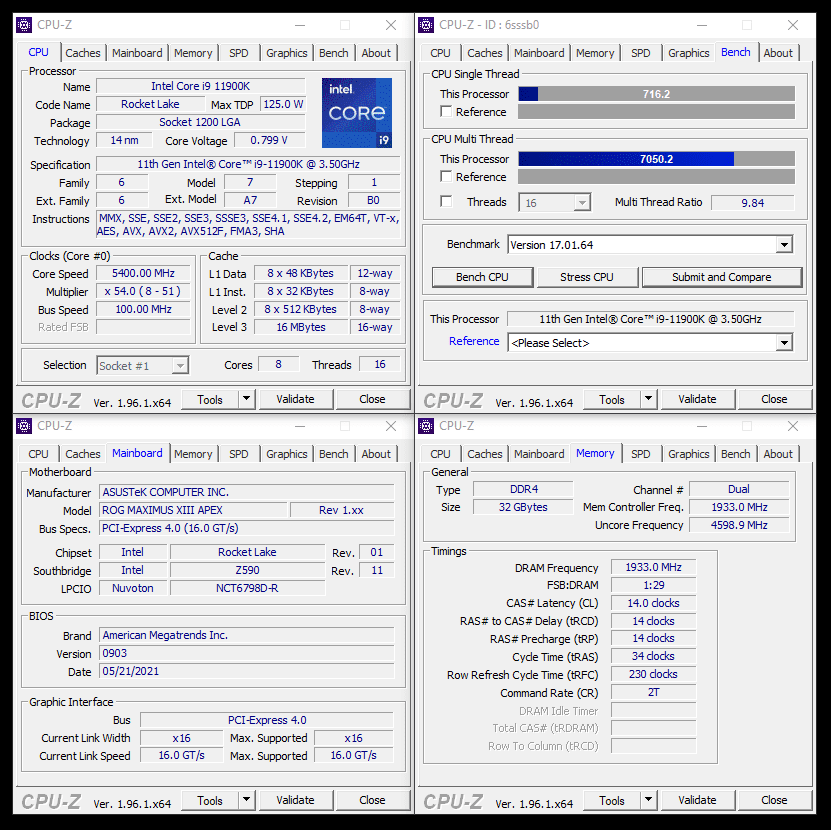Click LPCIO value NCT6798D-R
The image size is (831, 830).
tap(247, 588)
